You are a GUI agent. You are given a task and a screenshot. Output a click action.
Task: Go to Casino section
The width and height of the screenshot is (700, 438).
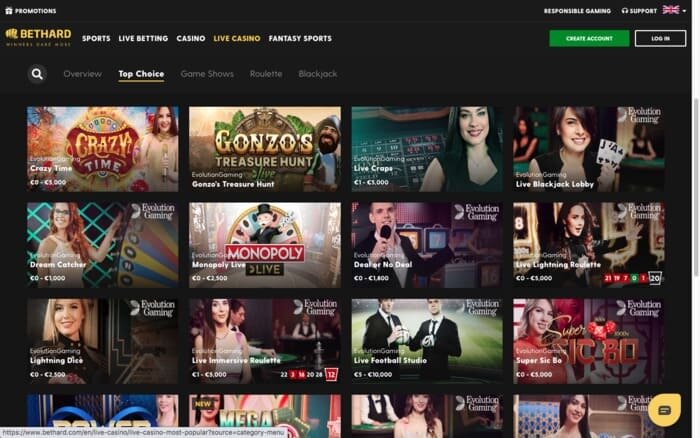click(191, 38)
